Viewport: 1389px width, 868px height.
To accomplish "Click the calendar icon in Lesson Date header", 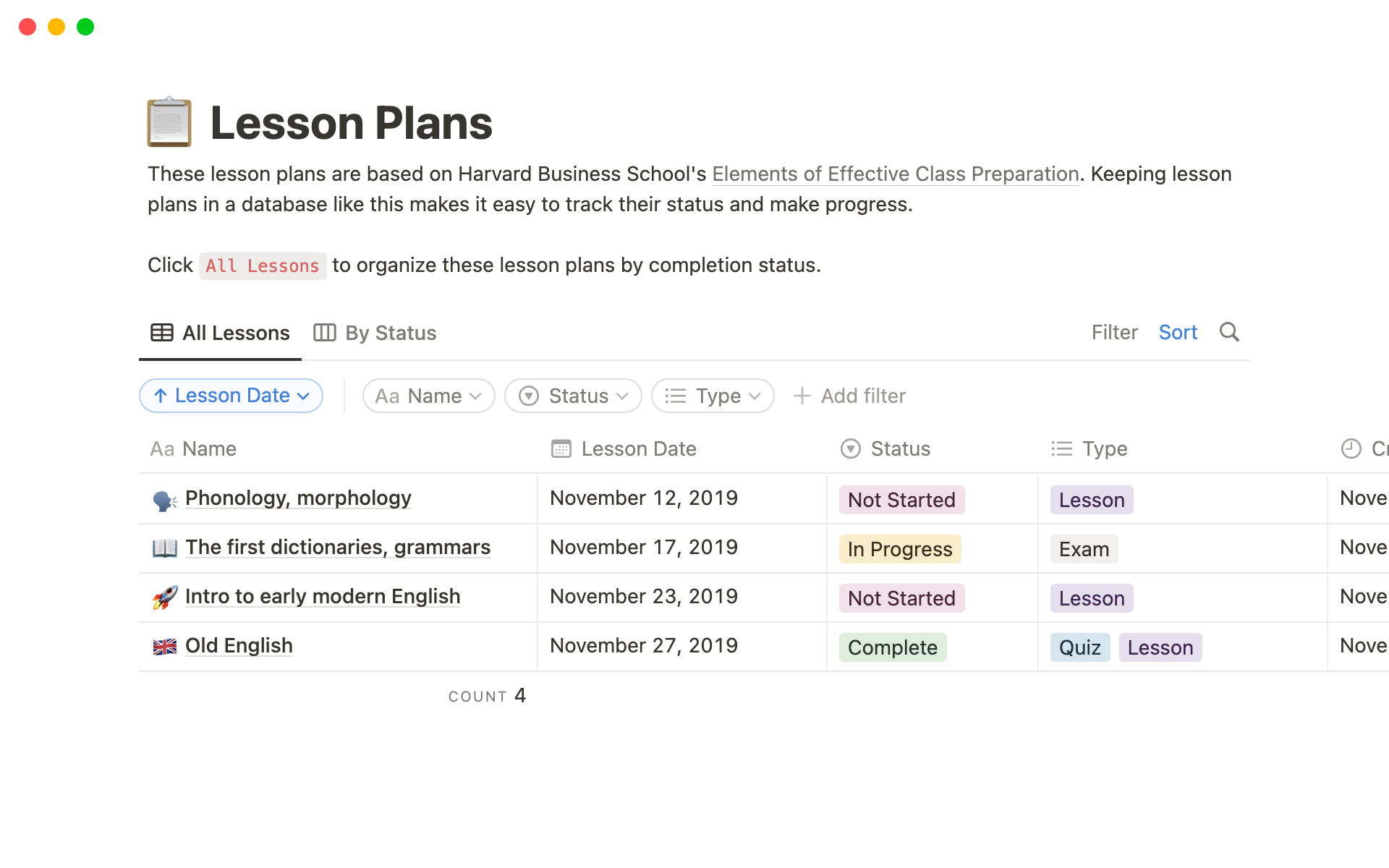I will coord(561,449).
